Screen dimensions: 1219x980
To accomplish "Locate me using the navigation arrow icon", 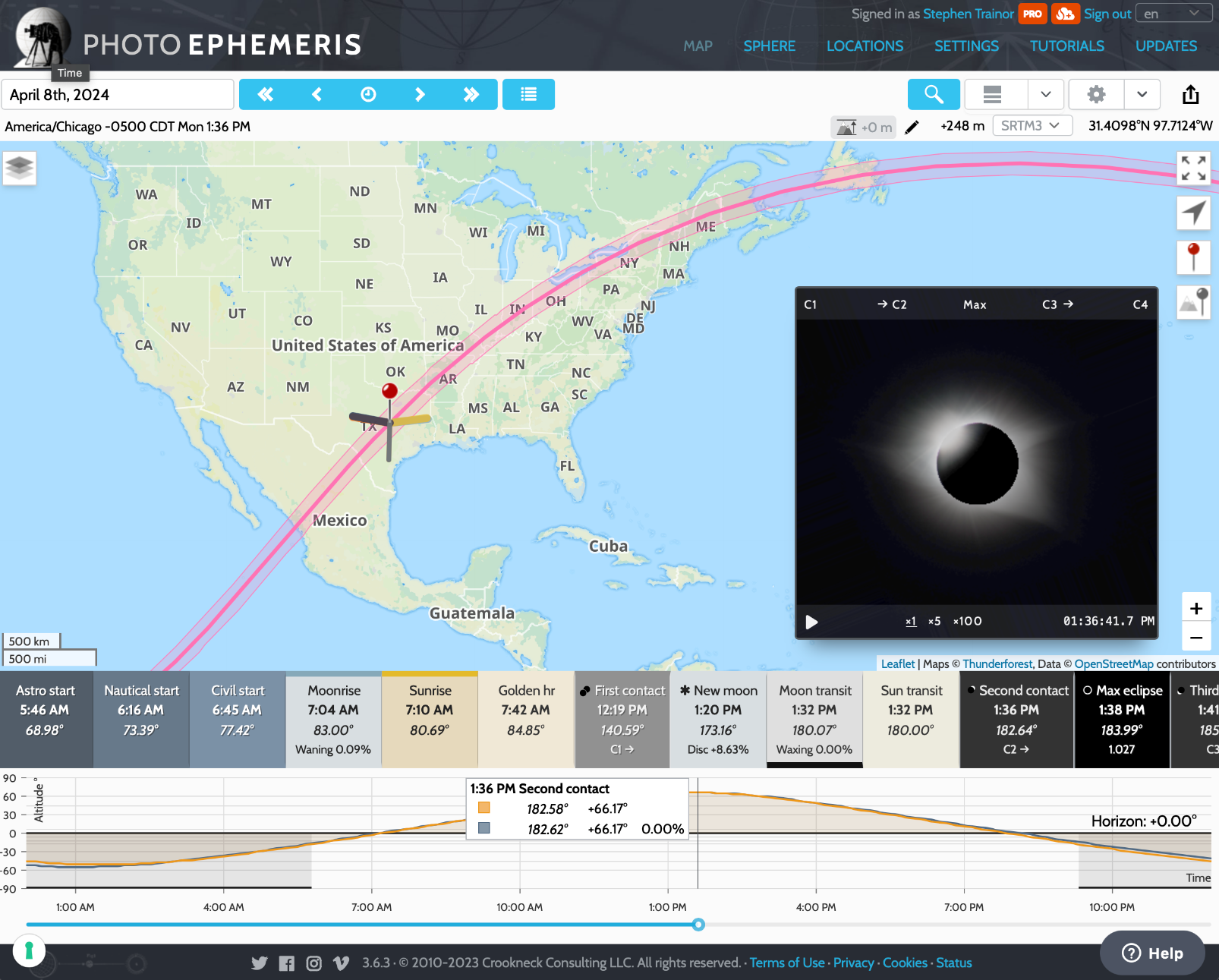I will coord(1194,213).
